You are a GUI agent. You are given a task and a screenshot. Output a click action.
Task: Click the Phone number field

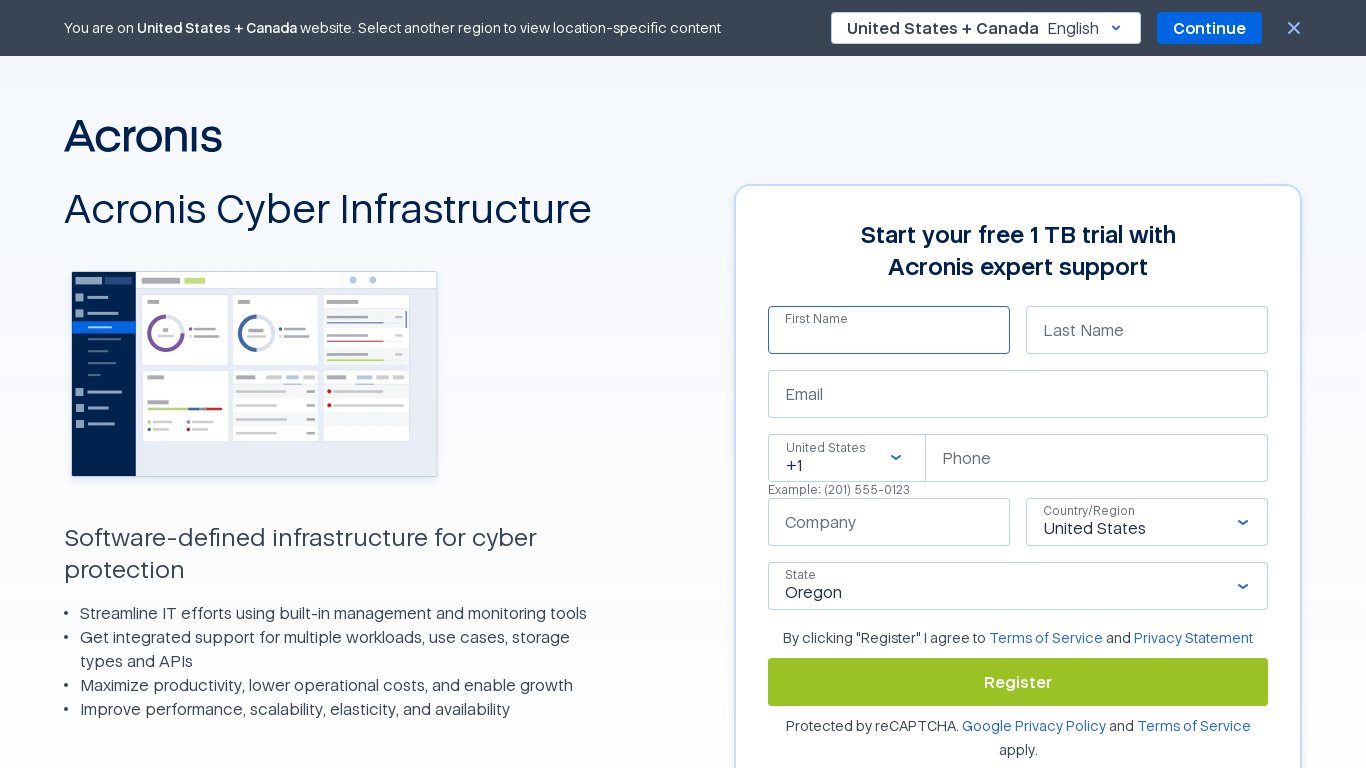[x=1096, y=458]
